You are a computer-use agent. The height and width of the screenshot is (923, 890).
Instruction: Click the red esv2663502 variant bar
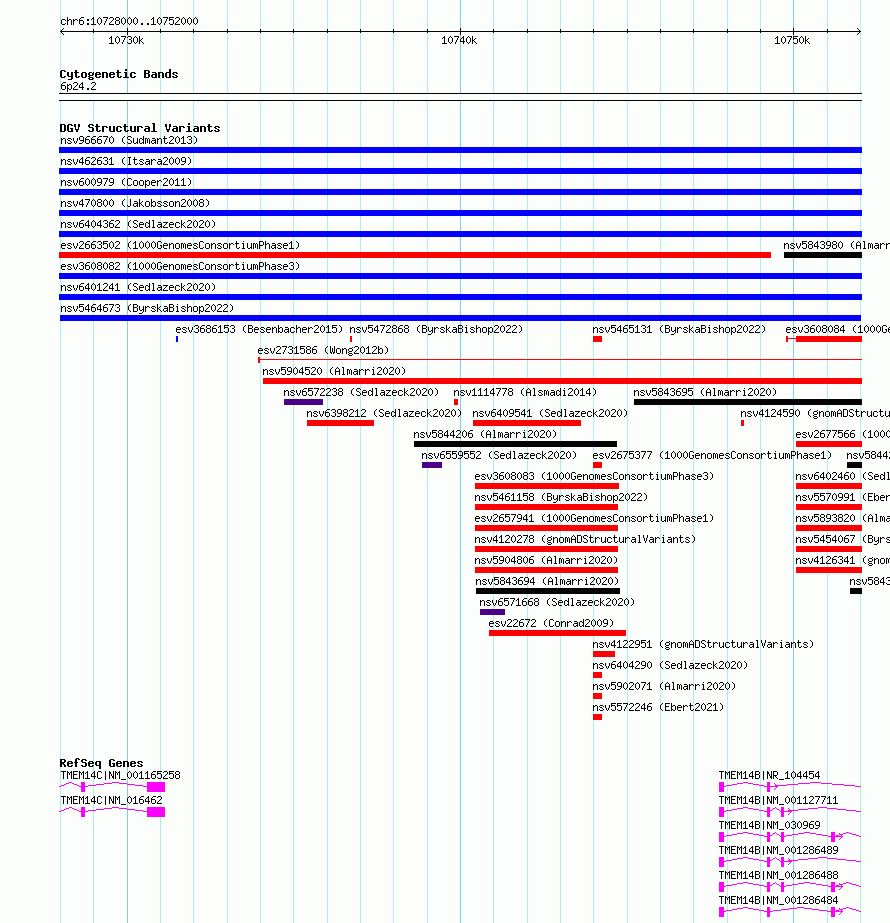[x=415, y=255]
